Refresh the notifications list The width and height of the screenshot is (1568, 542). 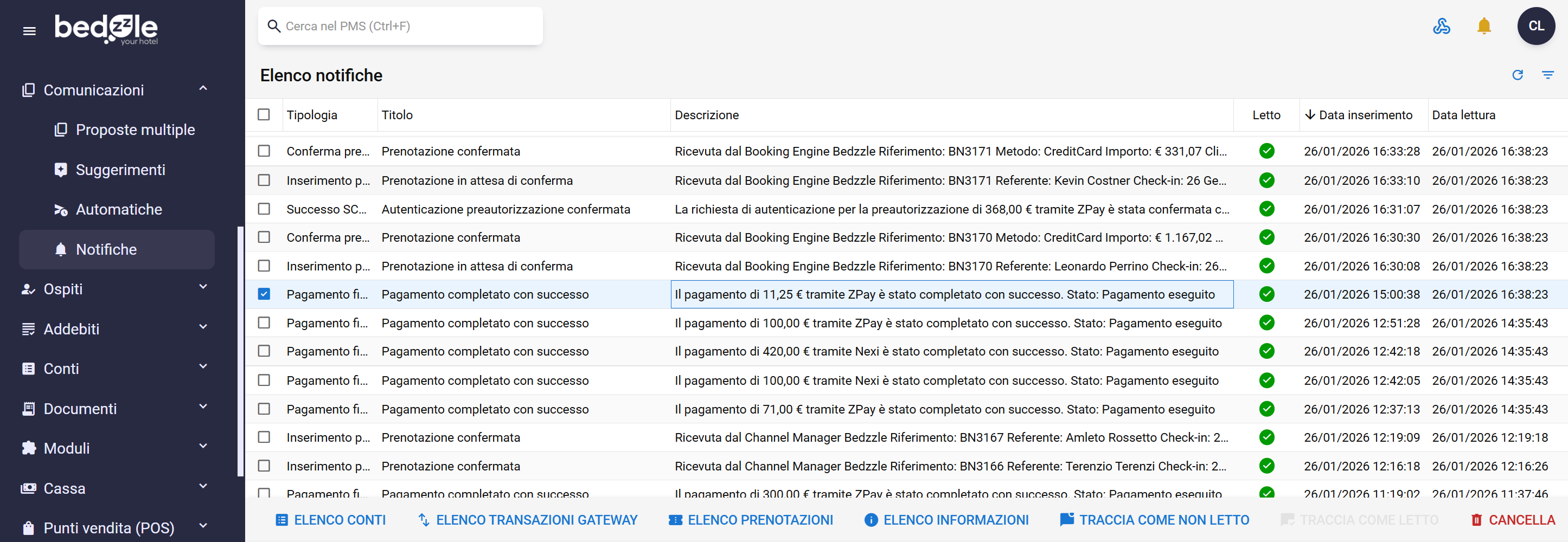[1517, 75]
